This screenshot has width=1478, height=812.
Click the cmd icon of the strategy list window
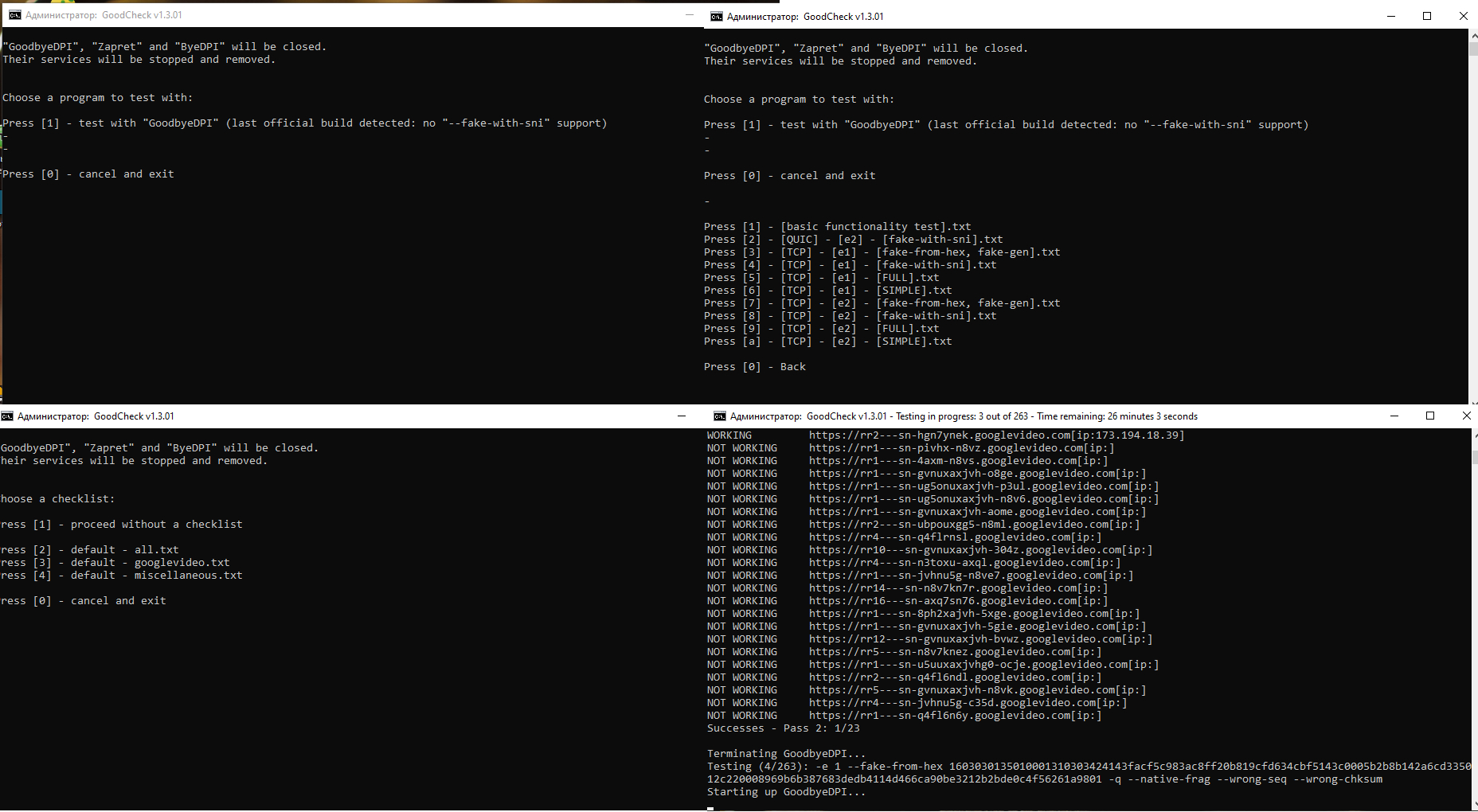click(x=717, y=17)
